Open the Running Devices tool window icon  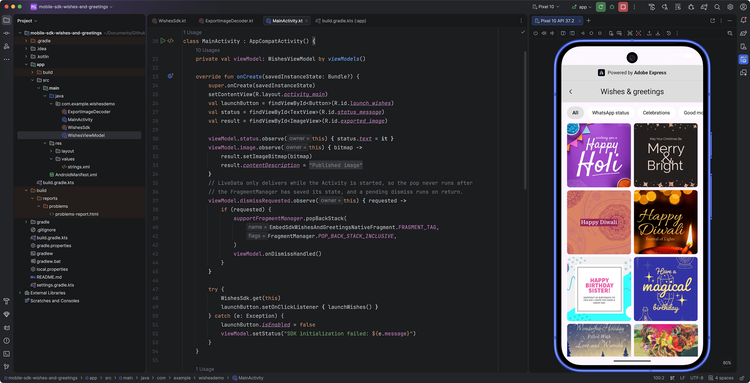pyautogui.click(x=743, y=59)
